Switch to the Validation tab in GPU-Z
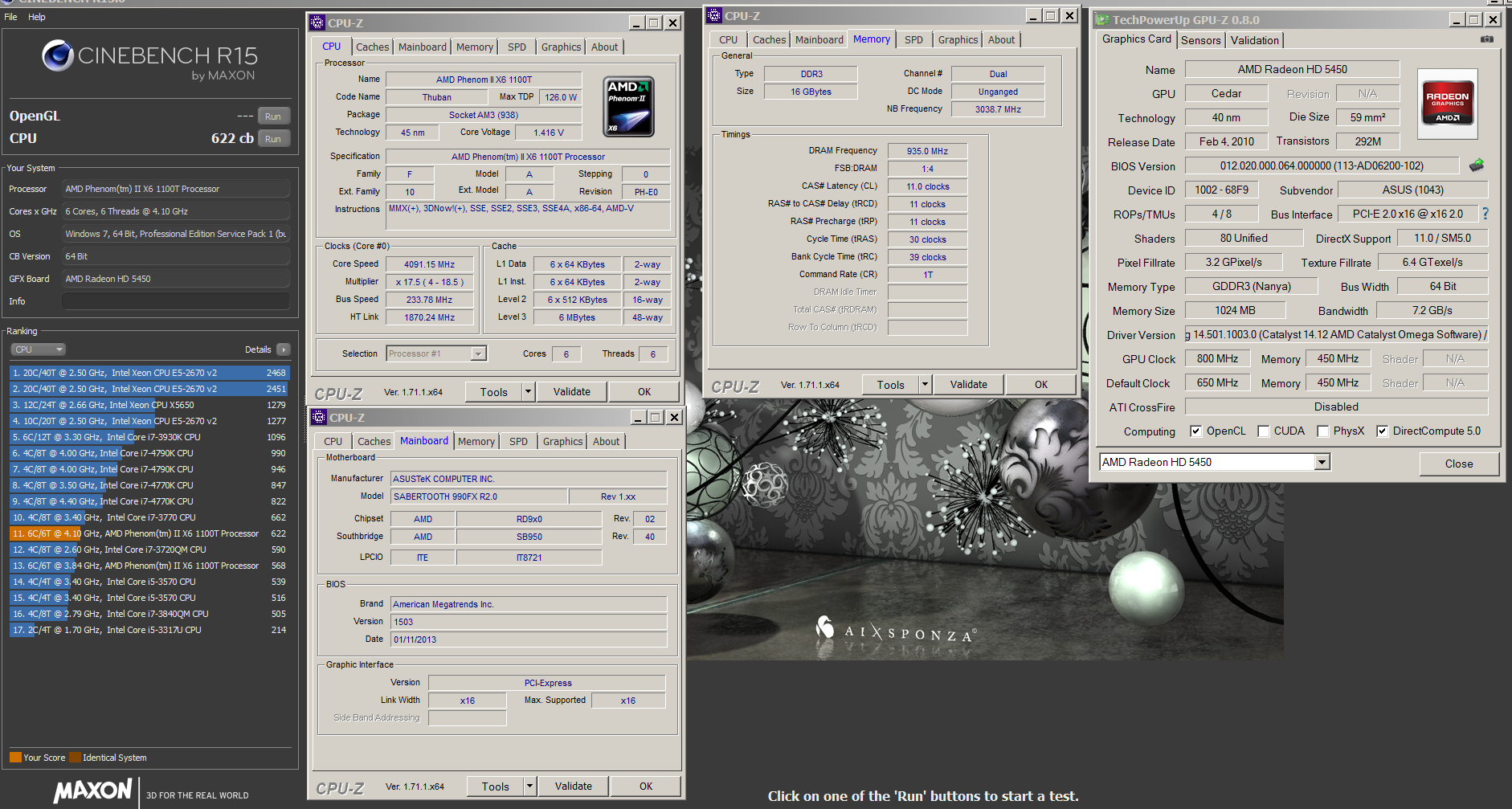 tap(1255, 40)
